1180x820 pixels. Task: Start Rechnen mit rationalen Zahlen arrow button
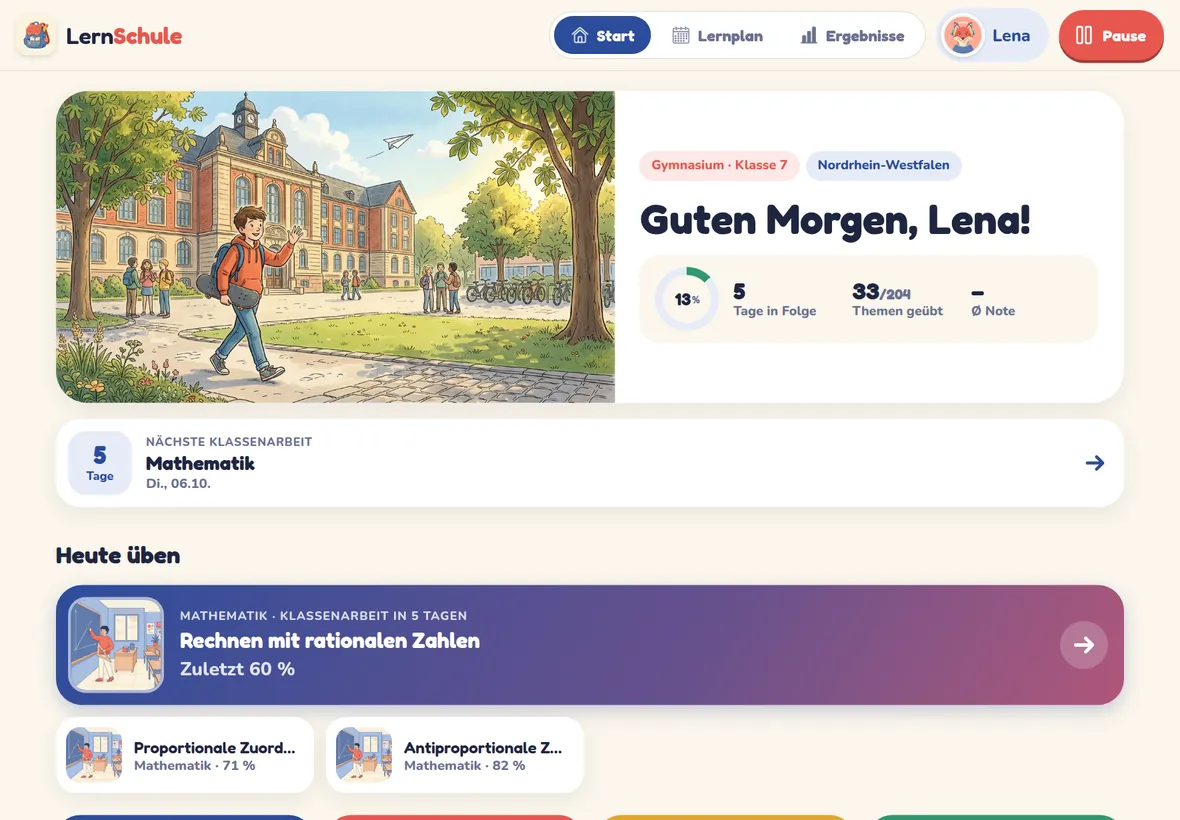1084,645
